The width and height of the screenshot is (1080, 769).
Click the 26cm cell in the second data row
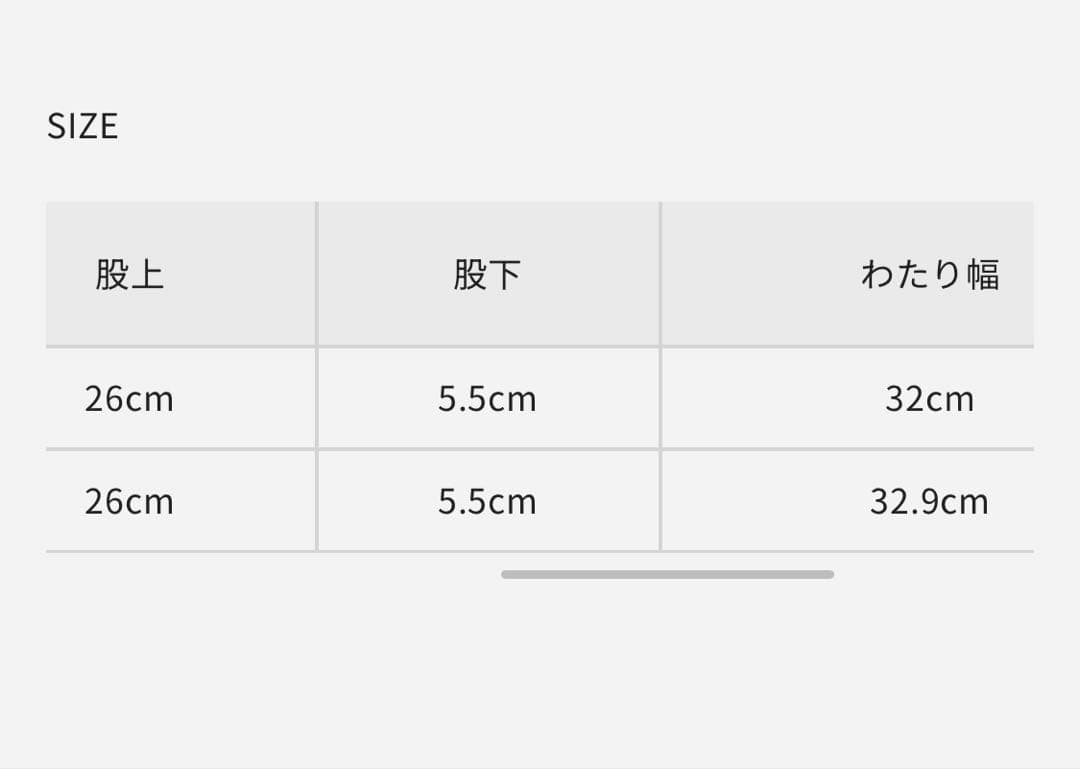tap(129, 501)
